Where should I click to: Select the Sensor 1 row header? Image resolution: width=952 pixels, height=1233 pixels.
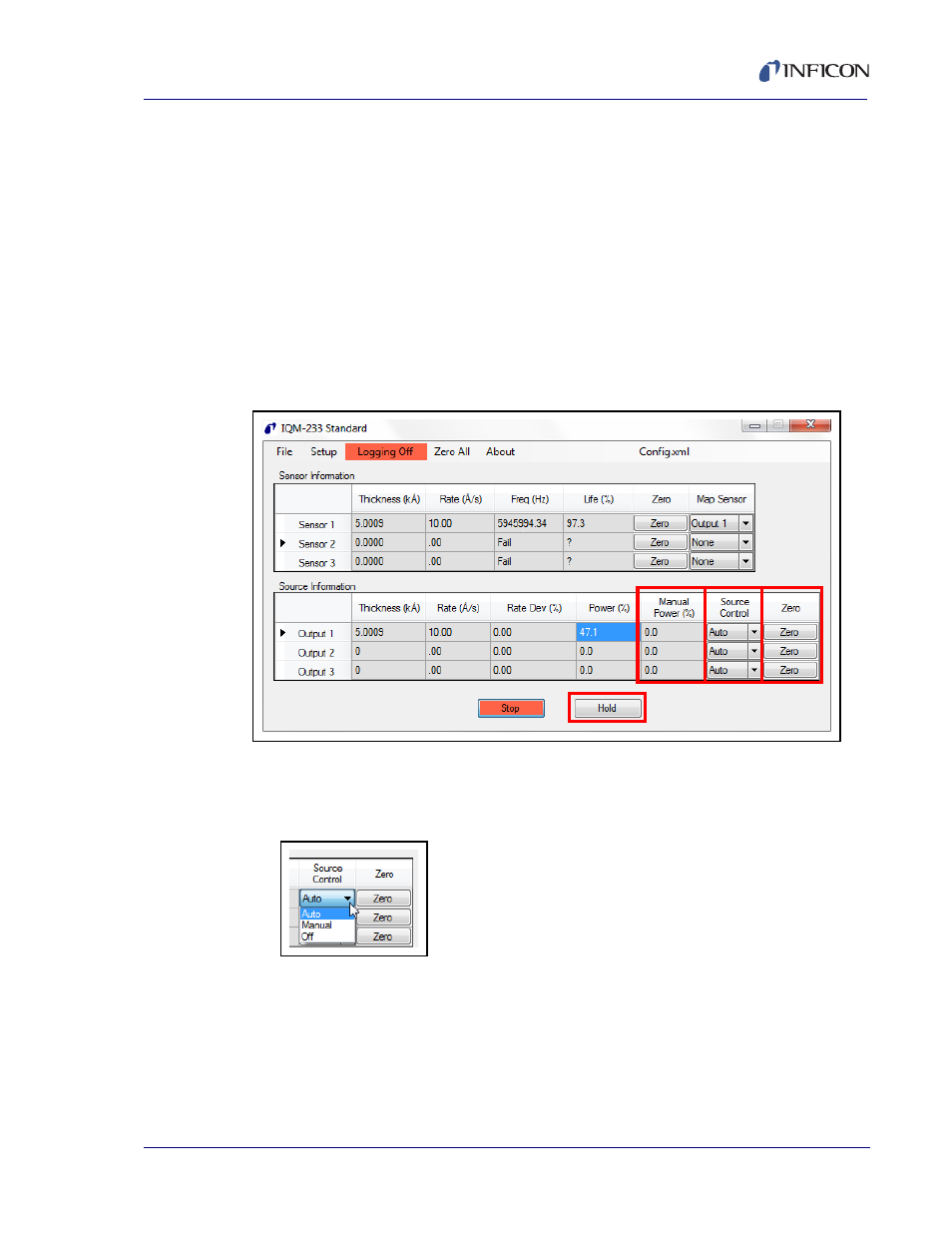pyautogui.click(x=313, y=524)
